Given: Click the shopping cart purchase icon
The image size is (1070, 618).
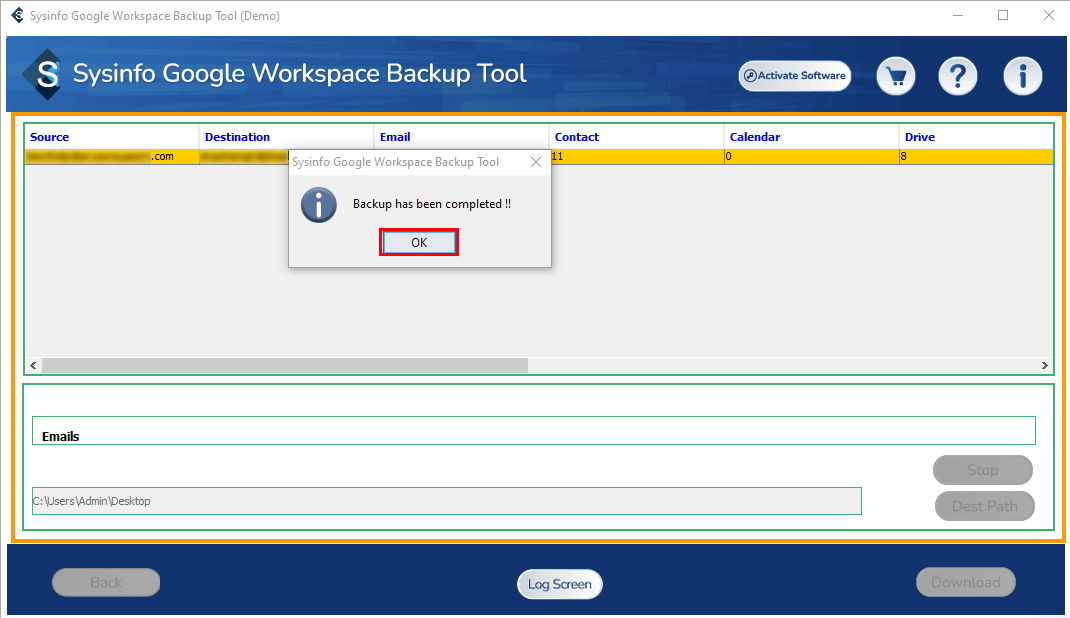Looking at the screenshot, I should 897,76.
